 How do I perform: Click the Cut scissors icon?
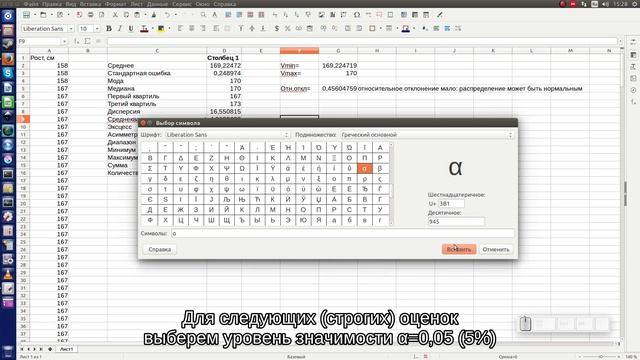[115, 15]
